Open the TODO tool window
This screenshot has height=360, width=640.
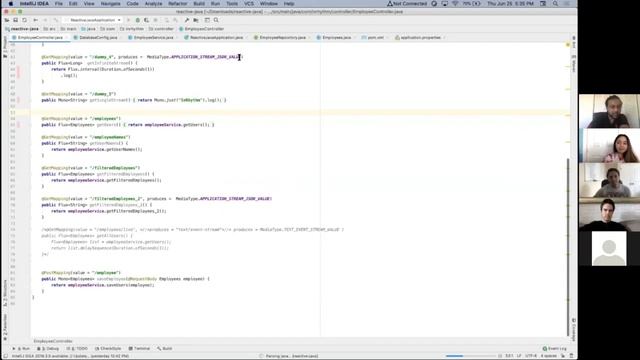point(77,349)
